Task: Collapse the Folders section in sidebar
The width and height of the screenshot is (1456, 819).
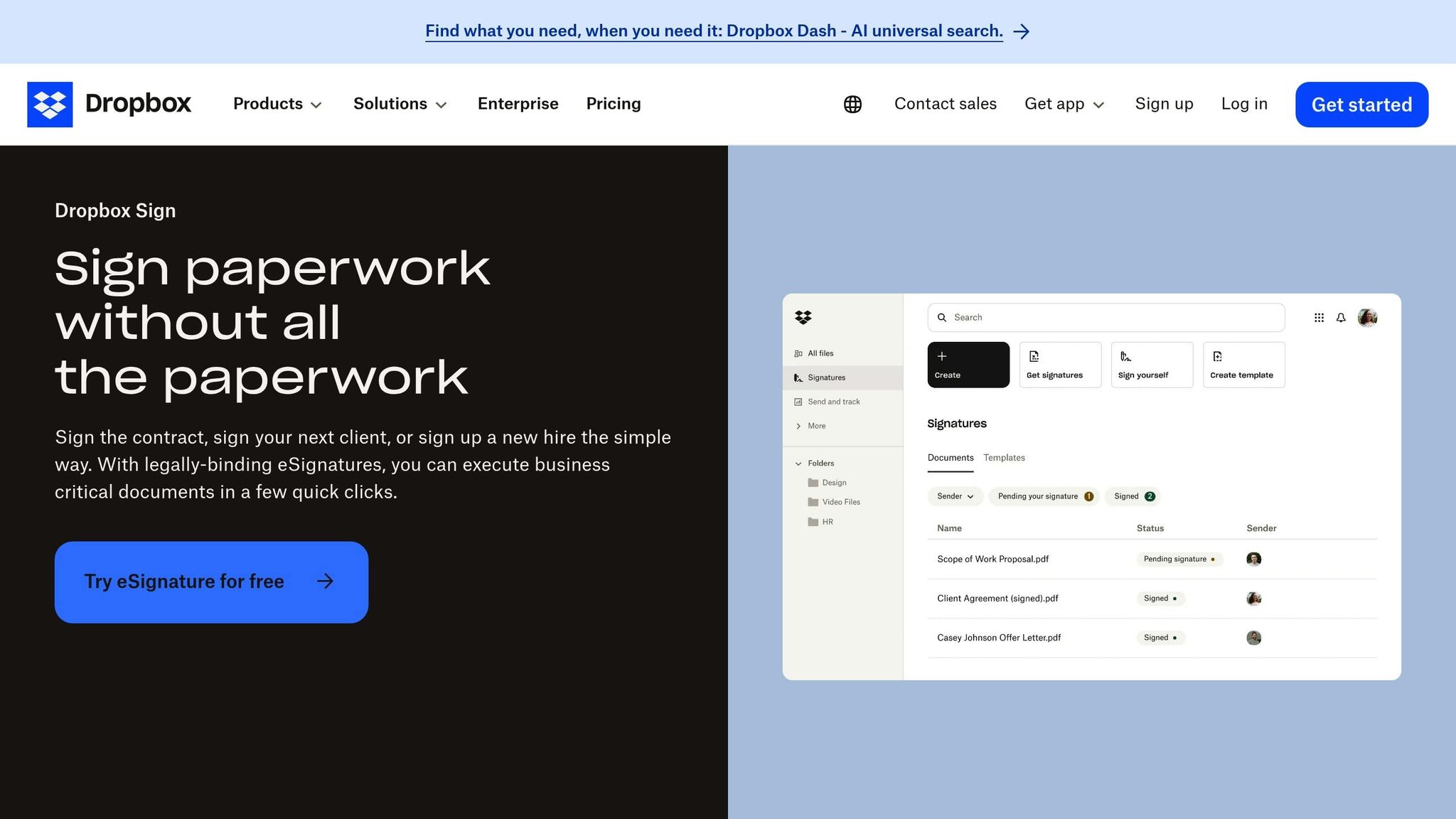Action: (x=798, y=464)
